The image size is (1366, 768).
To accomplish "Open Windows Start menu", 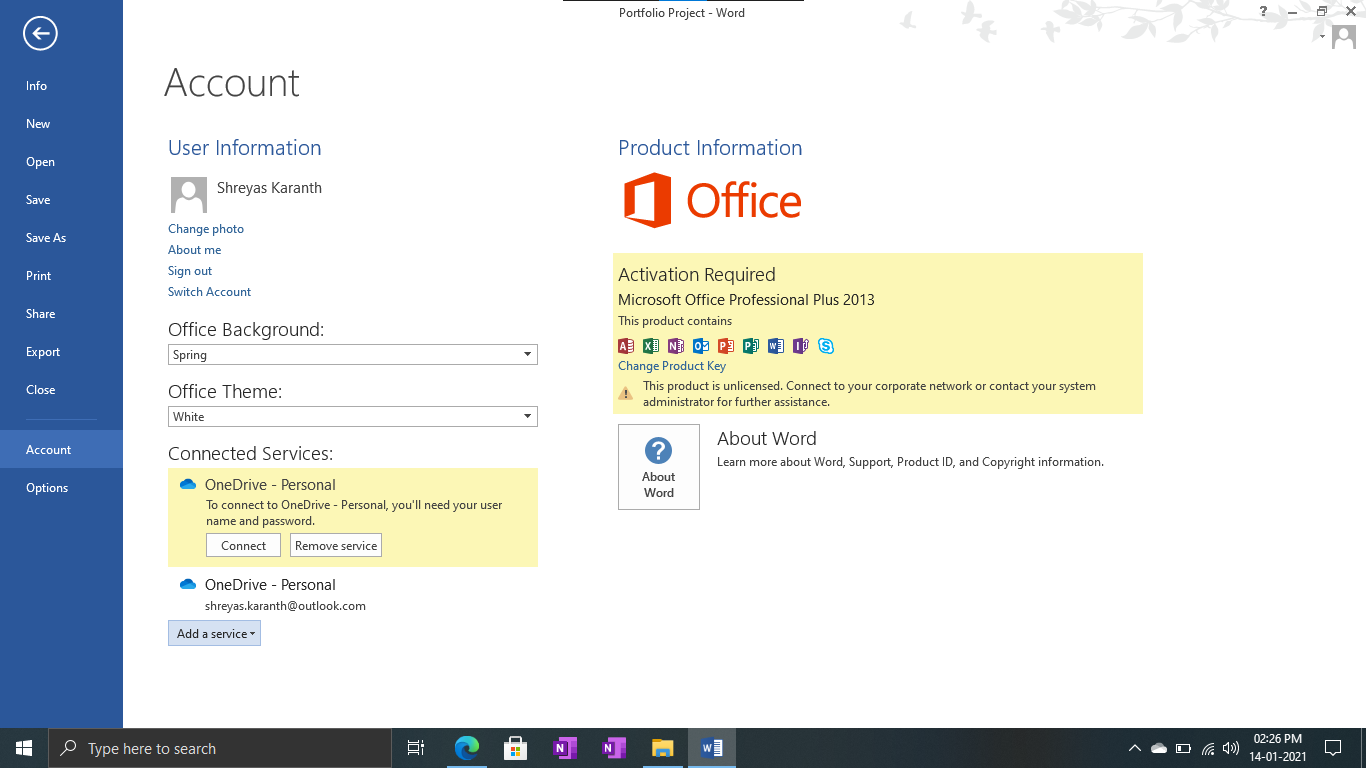I will (24, 748).
